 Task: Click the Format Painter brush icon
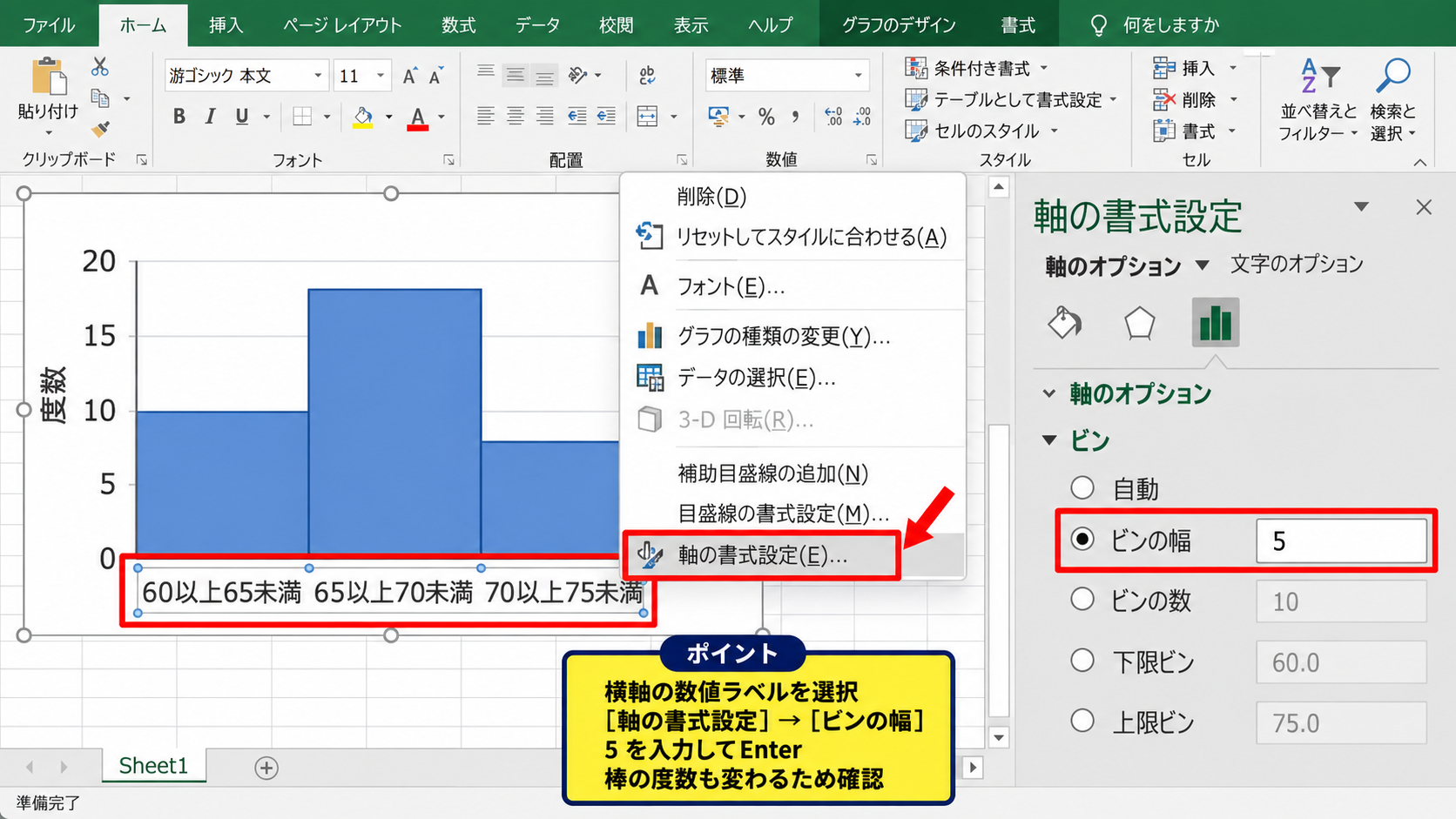[101, 129]
